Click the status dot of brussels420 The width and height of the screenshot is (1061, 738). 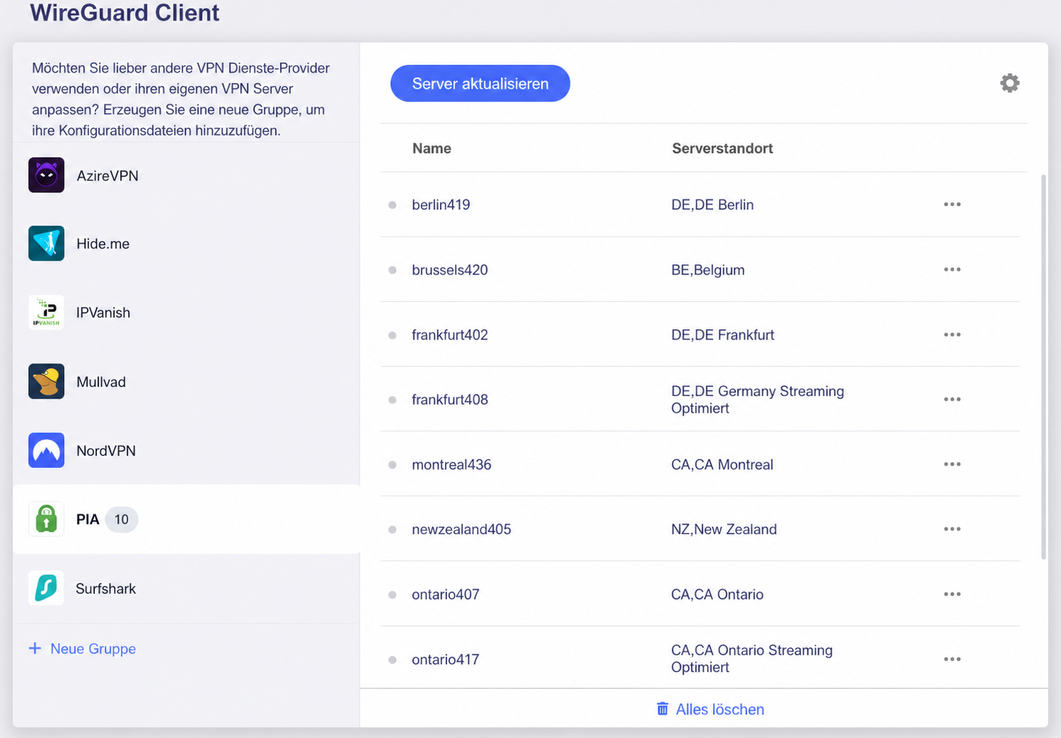click(x=392, y=270)
